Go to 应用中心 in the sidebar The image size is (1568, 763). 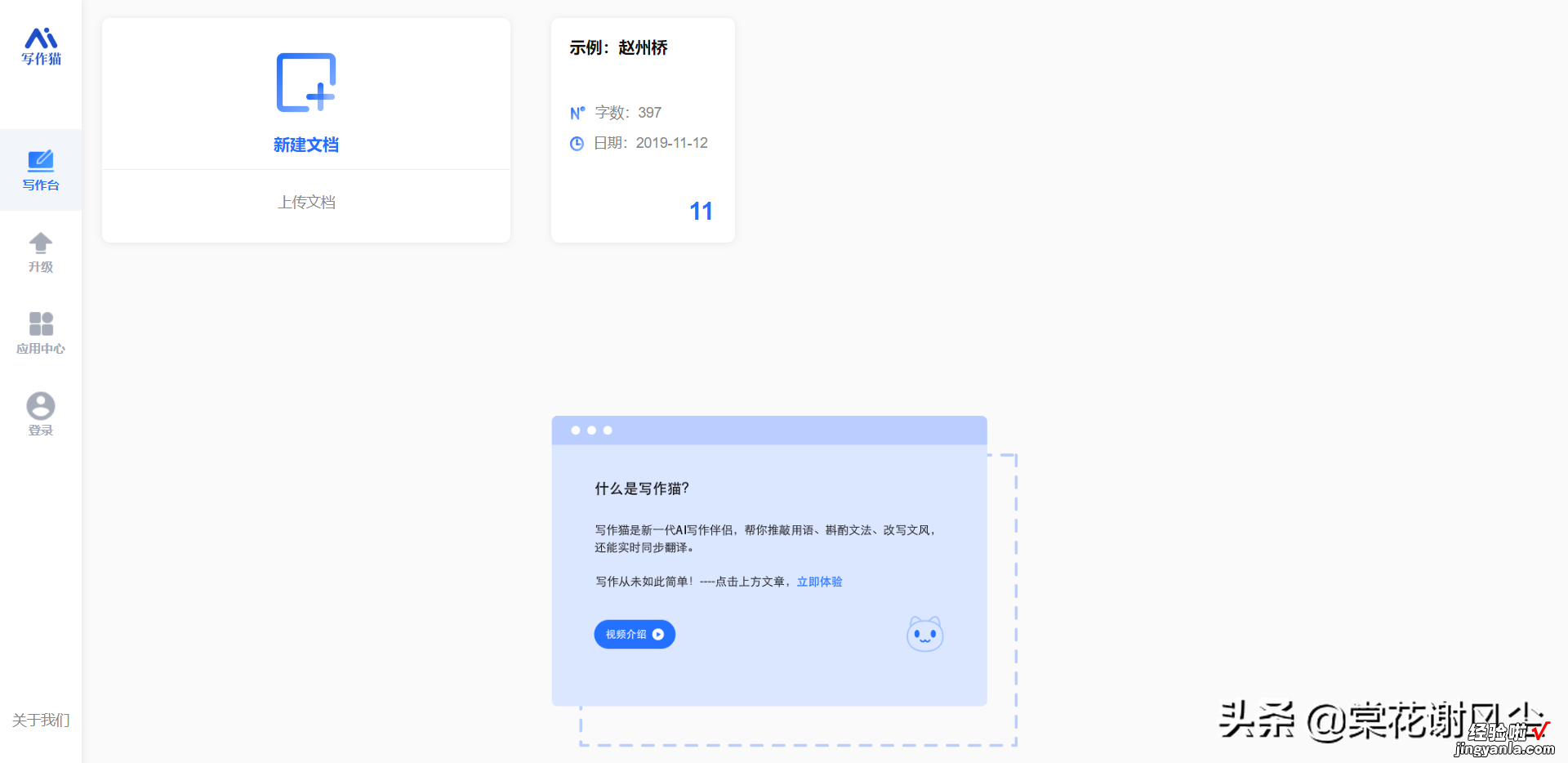tap(41, 333)
